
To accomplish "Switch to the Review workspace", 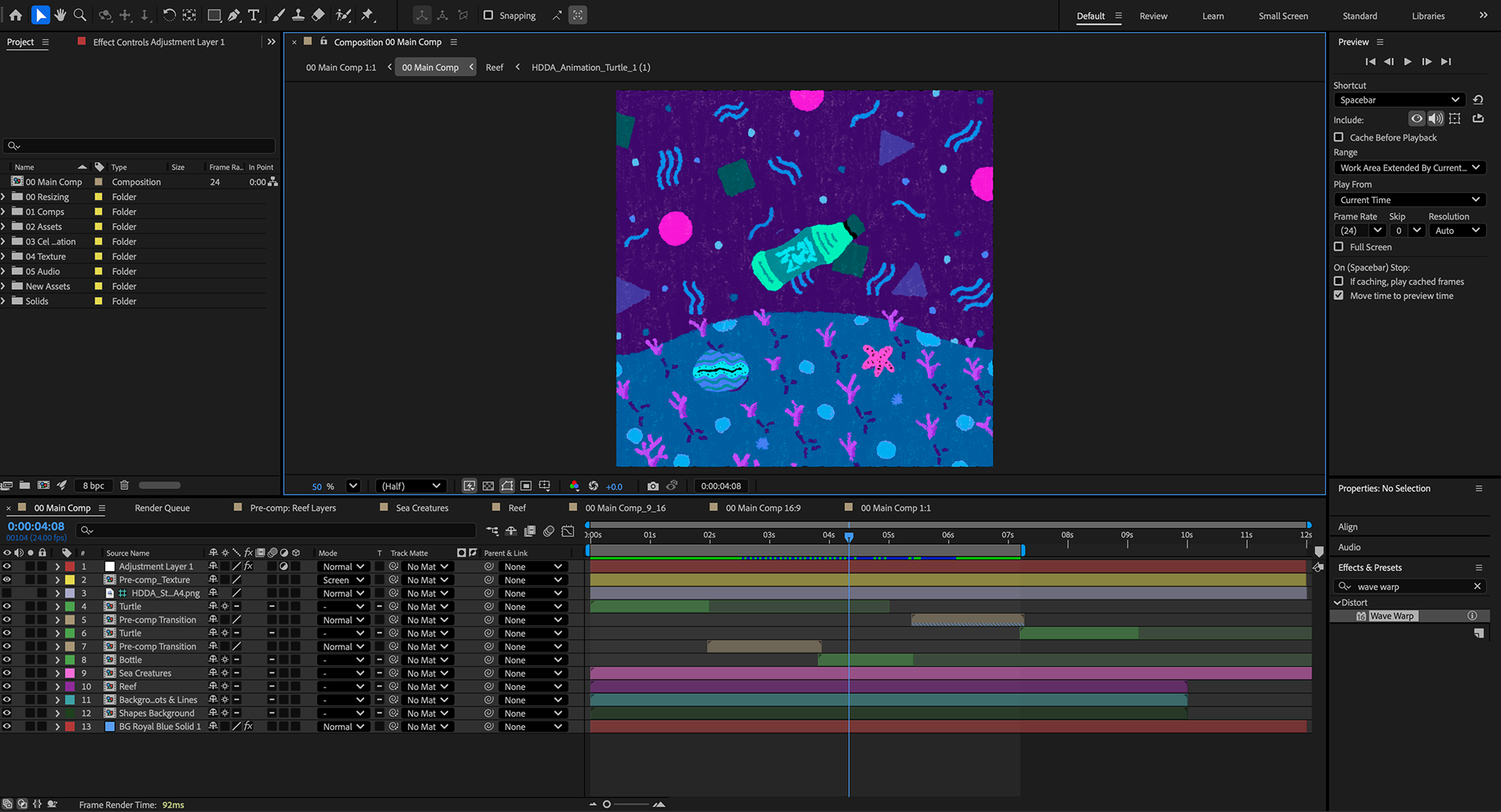I will (x=1153, y=16).
